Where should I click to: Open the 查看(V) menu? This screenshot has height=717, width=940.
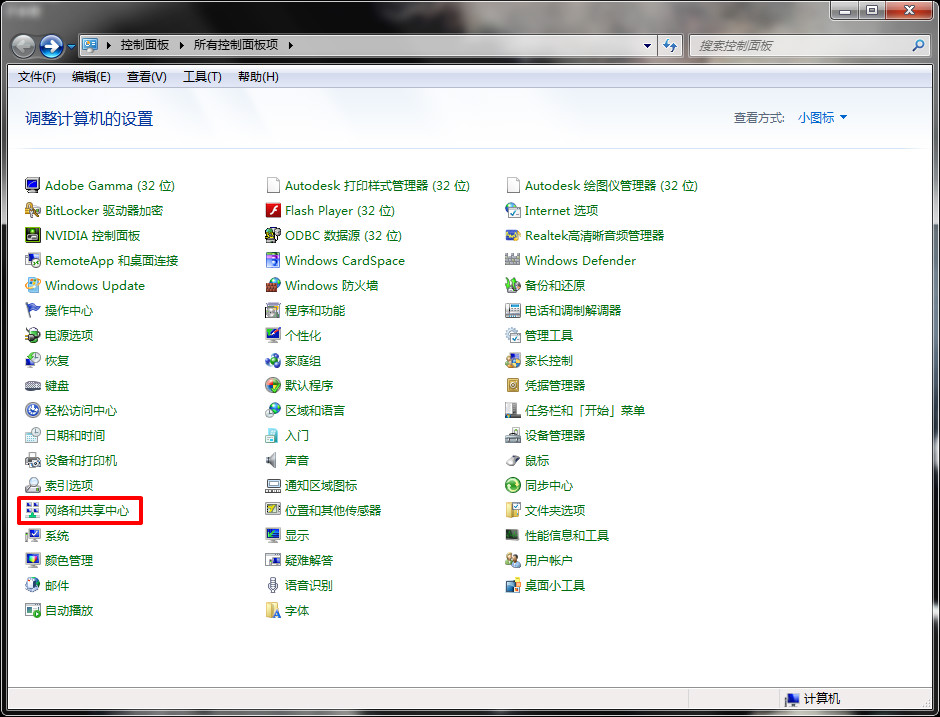[x=147, y=77]
